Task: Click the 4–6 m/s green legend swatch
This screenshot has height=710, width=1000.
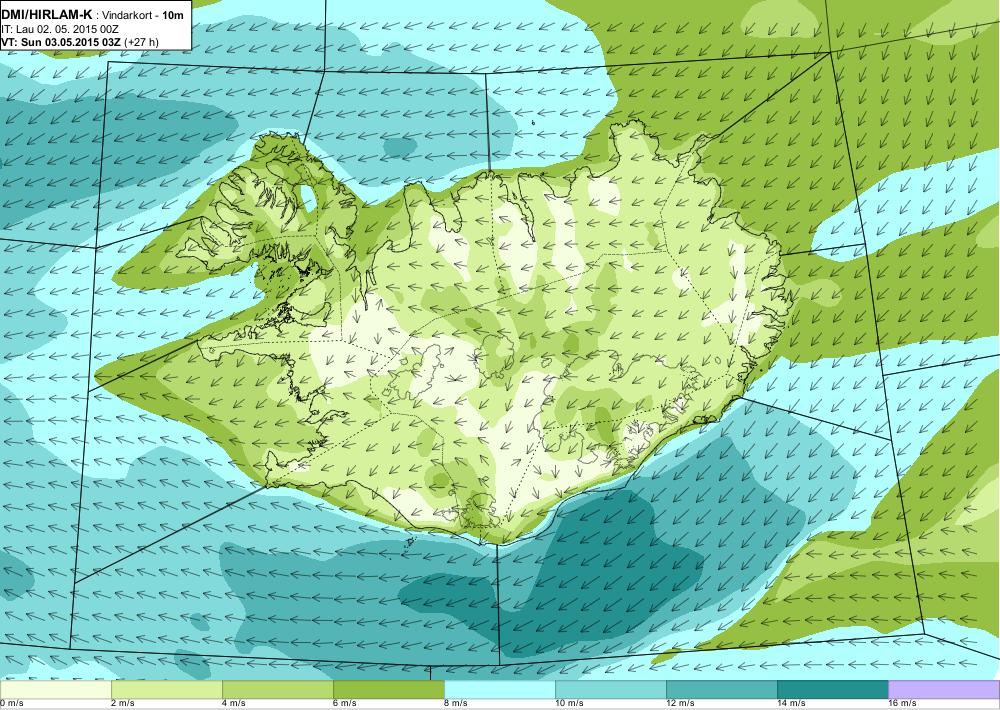Action: coord(277,690)
